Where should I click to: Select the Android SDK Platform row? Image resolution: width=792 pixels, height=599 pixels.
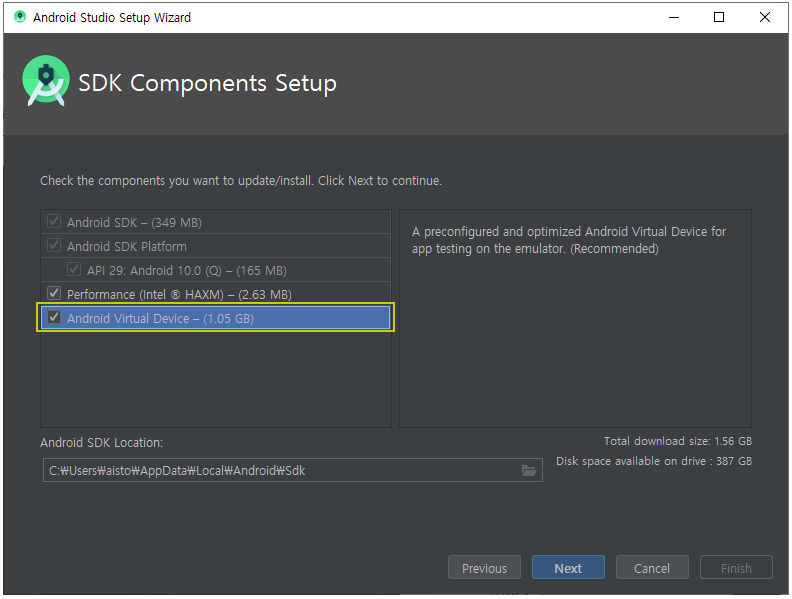point(216,246)
